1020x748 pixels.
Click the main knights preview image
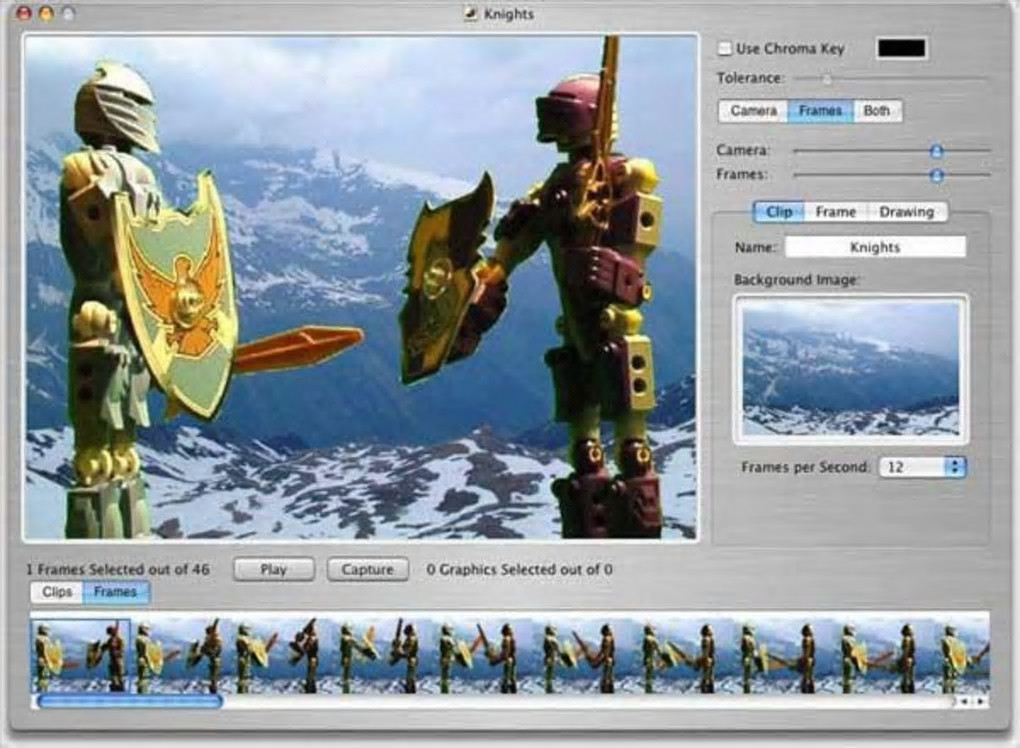[x=361, y=287]
